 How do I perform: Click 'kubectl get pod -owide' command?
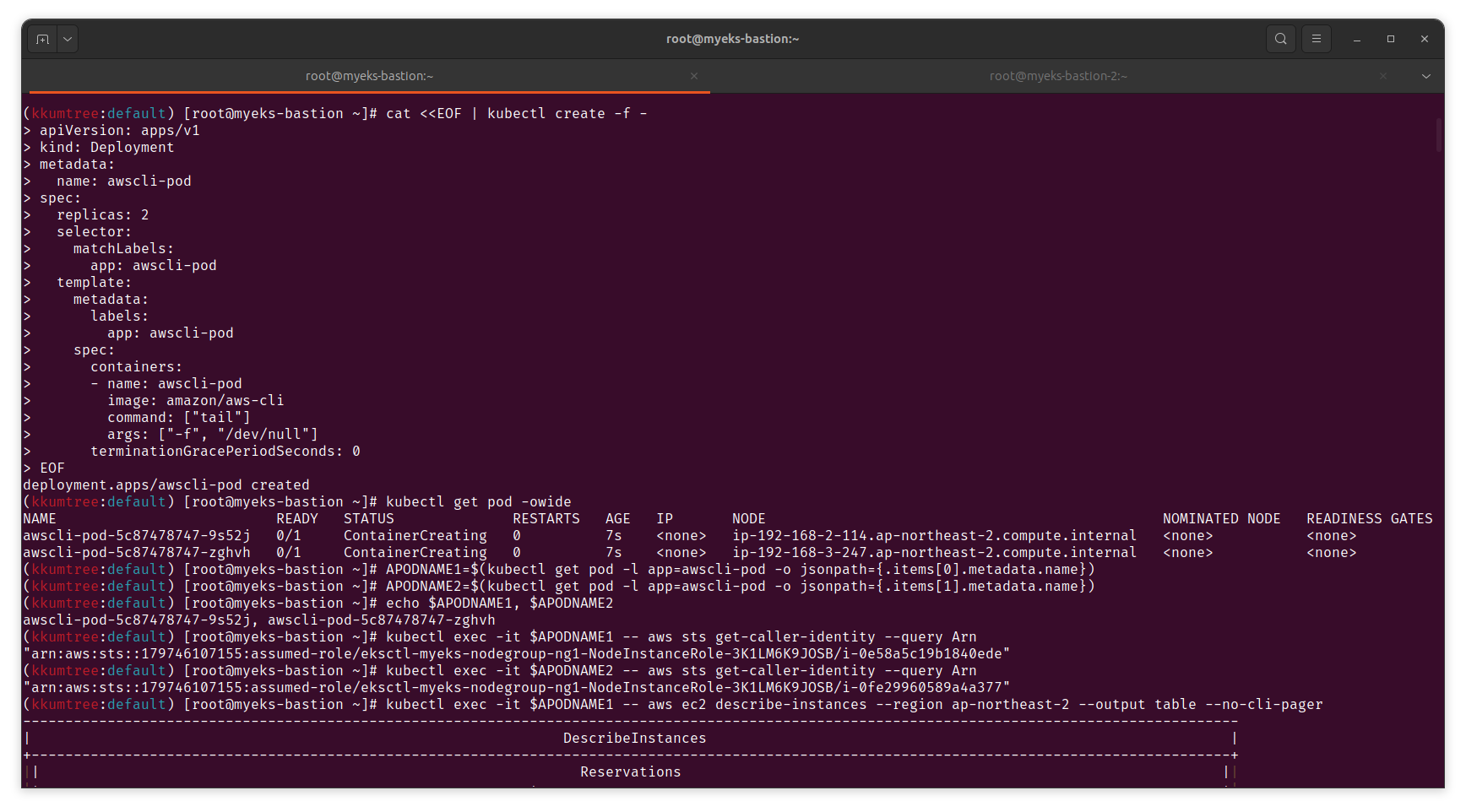[479, 501]
